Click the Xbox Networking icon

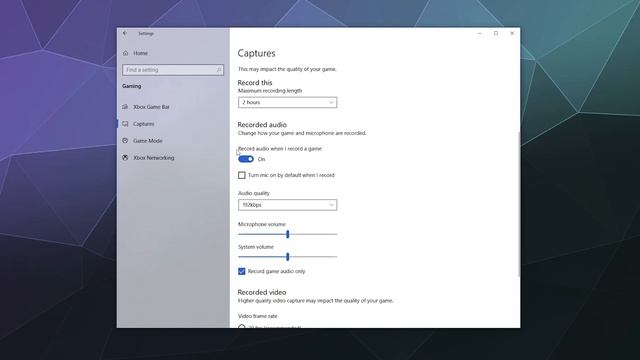(125, 158)
